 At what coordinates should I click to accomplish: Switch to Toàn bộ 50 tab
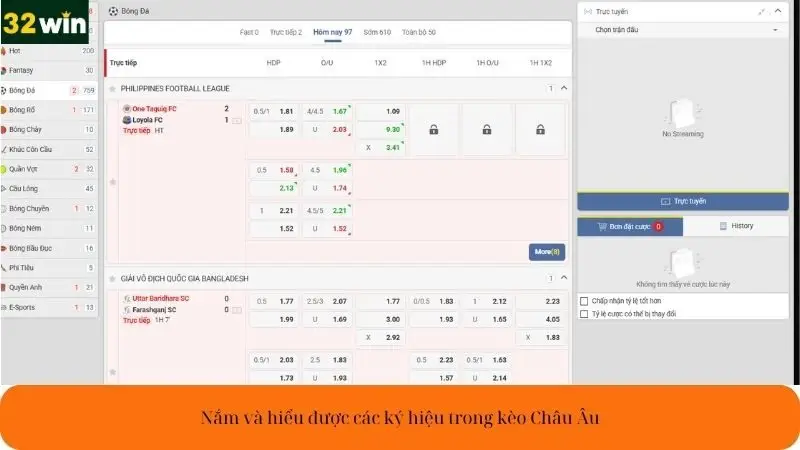[x=419, y=32]
